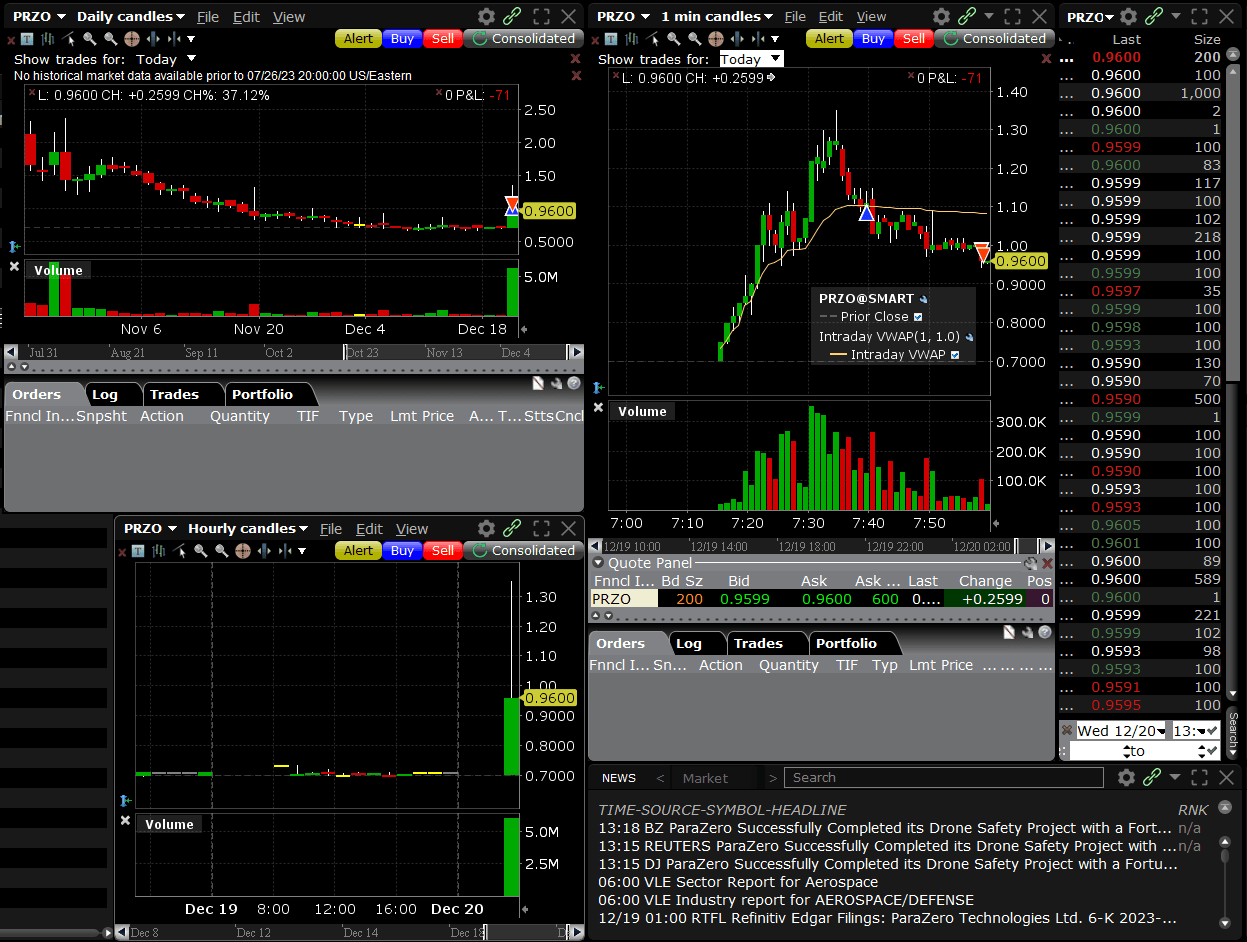The image size is (1247, 942).
Task: Open the settings gear of the Daily candles chart
Action: coord(486,17)
